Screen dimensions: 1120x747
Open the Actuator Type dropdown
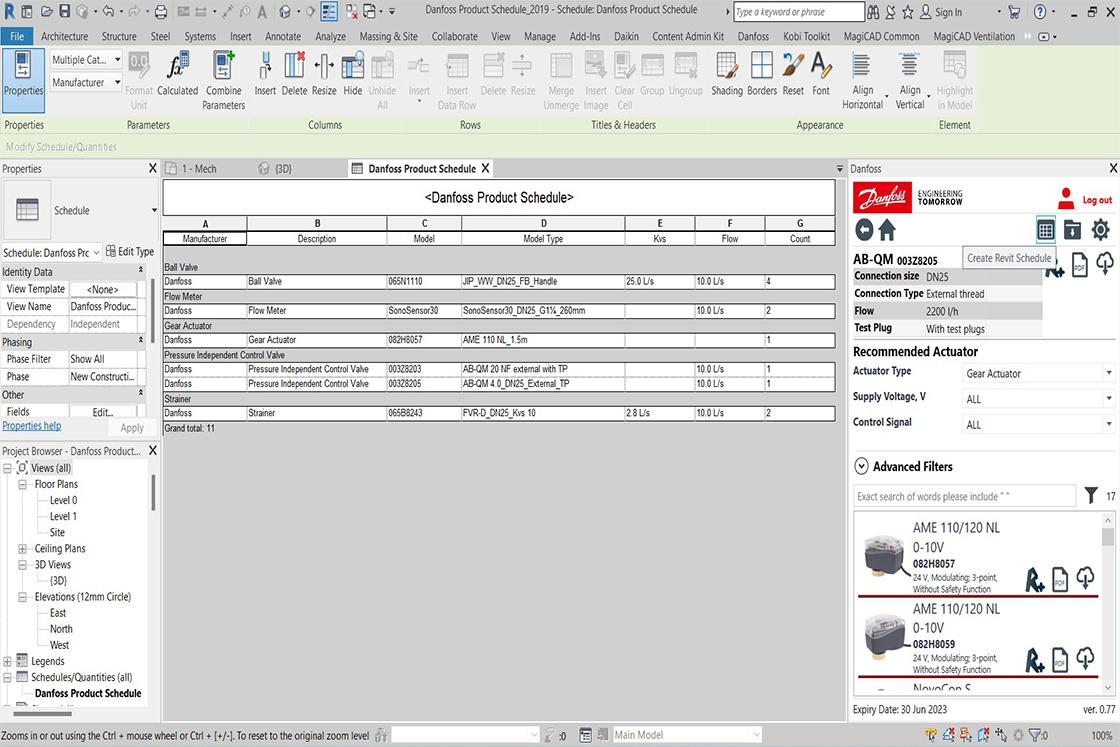pyautogui.click(x=1107, y=371)
